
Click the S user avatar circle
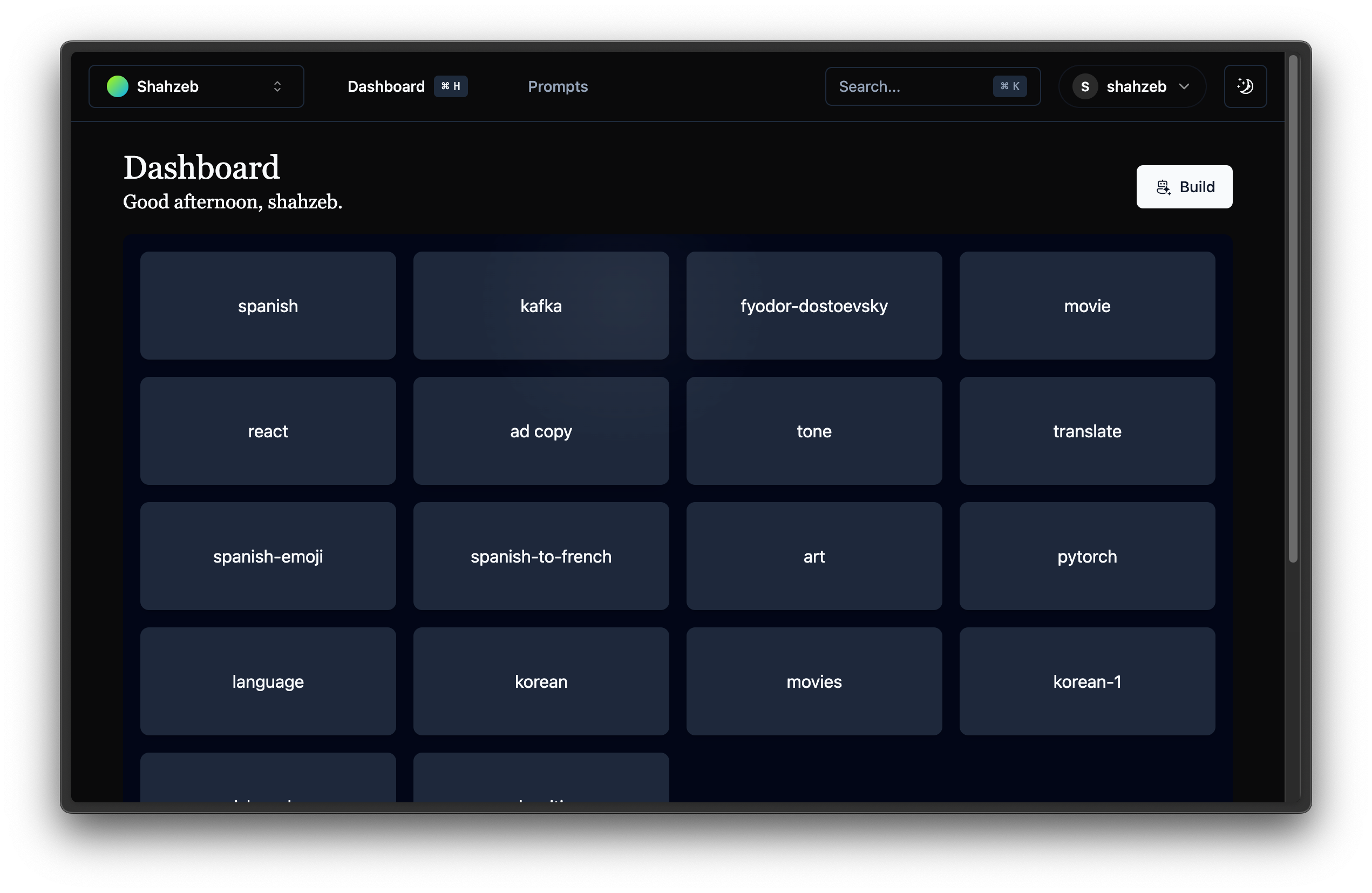tap(1084, 86)
